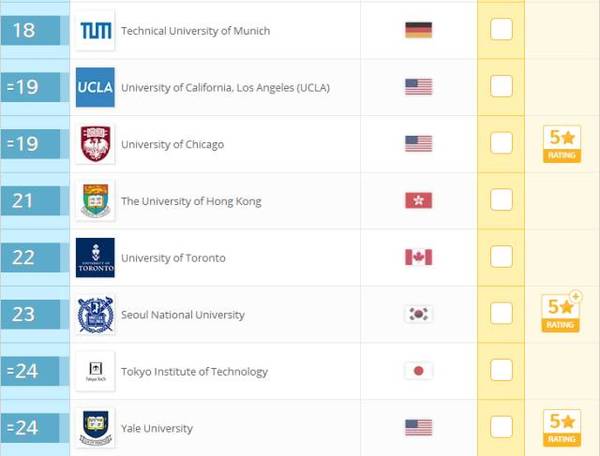The height and width of the screenshot is (456, 600).
Task: Toggle the checkbox for Tokyo Institute of Technology
Action: tap(501, 370)
